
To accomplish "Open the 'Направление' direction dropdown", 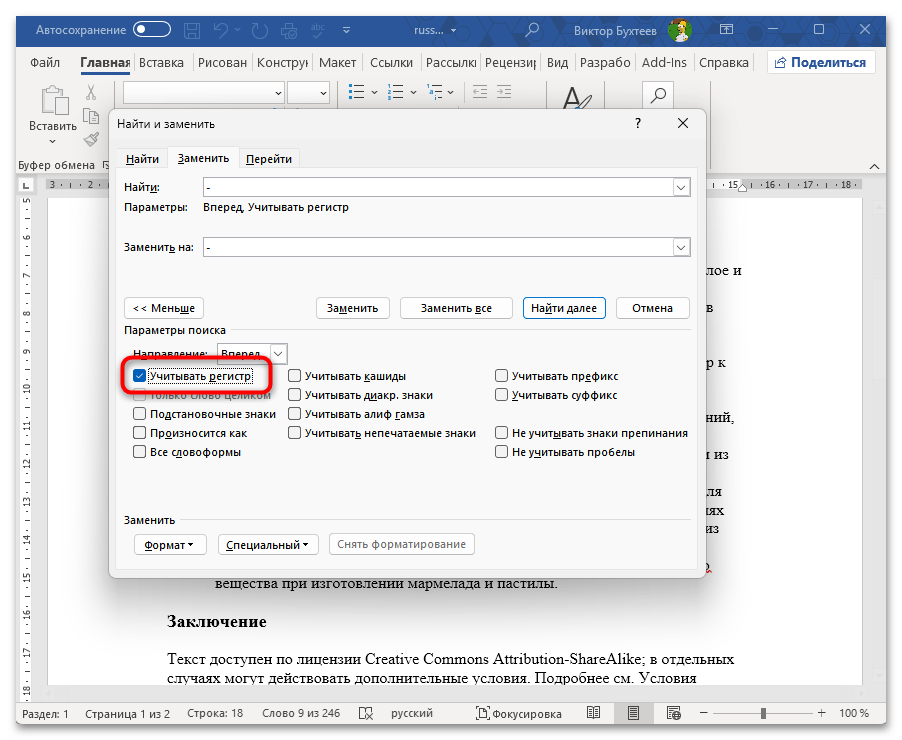I will (277, 354).
